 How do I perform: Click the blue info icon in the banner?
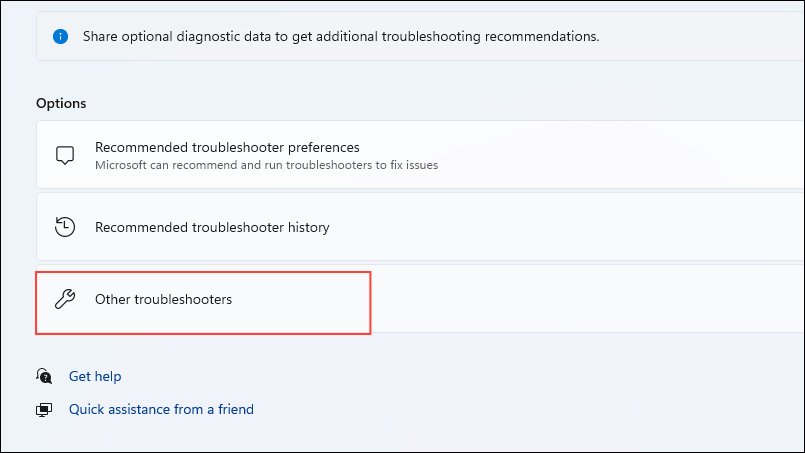point(61,37)
